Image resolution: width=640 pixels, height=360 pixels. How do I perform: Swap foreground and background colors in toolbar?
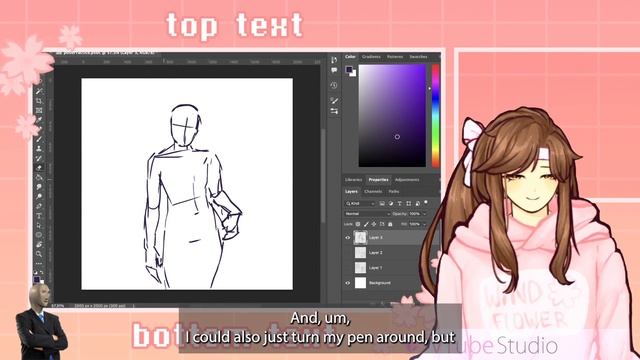tap(42, 272)
